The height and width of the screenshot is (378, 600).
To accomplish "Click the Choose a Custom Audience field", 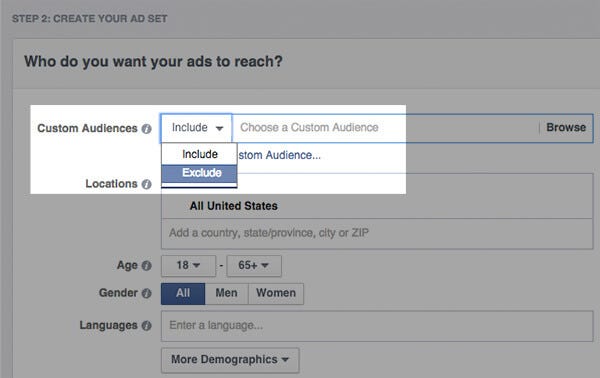I will [385, 128].
